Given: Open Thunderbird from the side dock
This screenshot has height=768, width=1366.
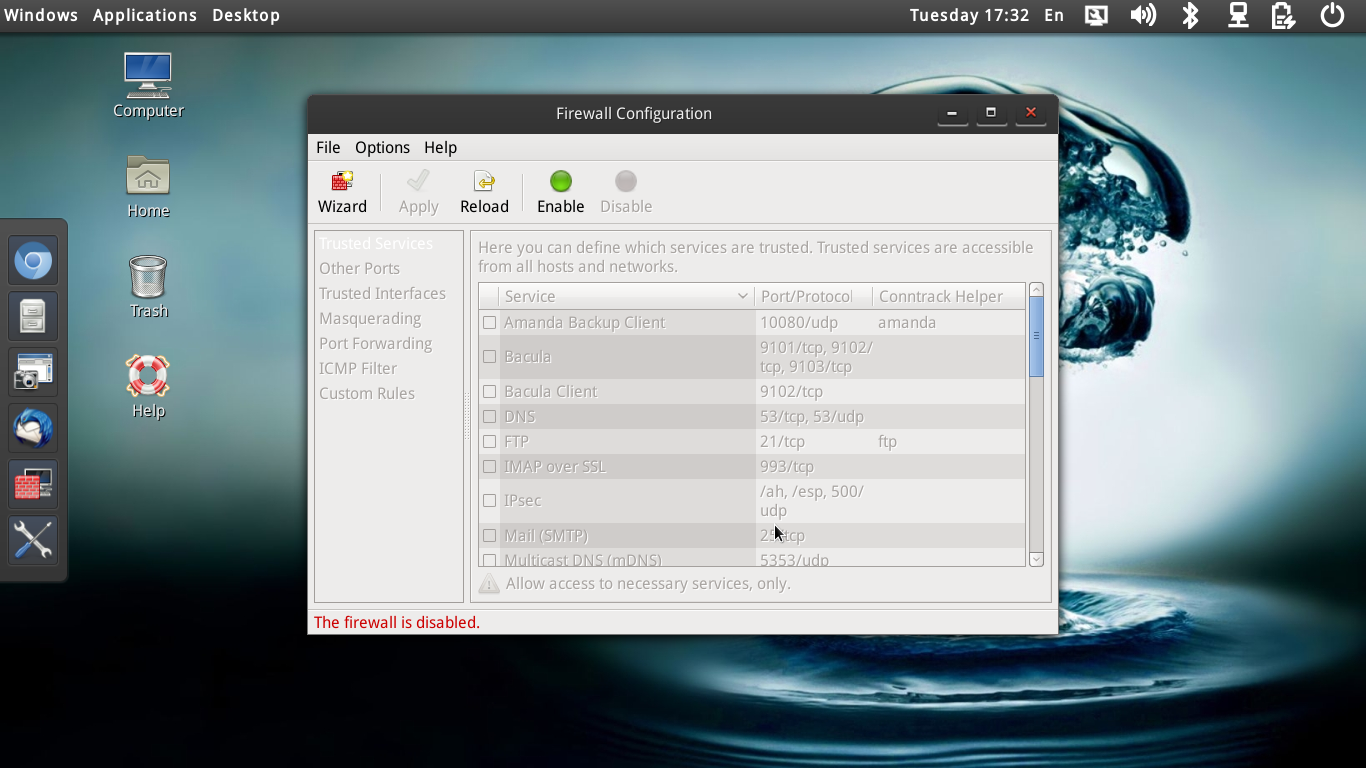Looking at the screenshot, I should click(33, 428).
